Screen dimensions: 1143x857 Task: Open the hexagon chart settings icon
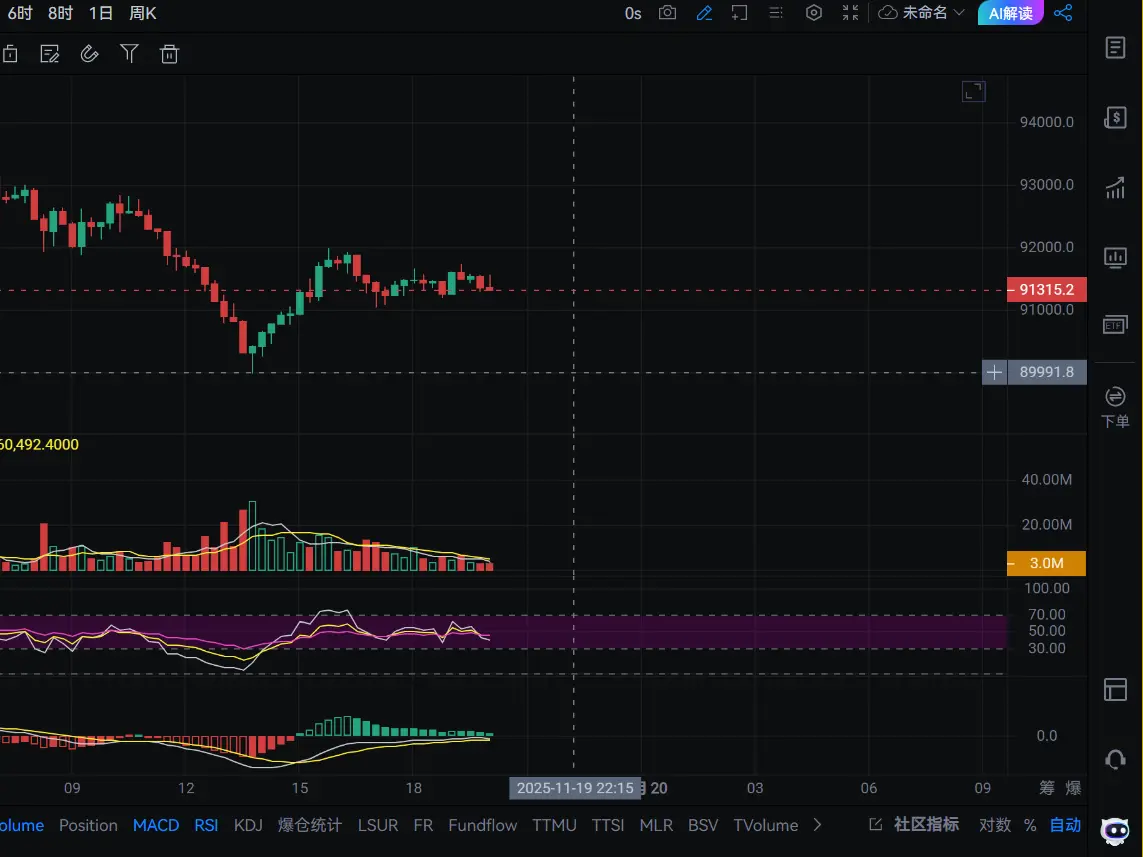(x=814, y=13)
